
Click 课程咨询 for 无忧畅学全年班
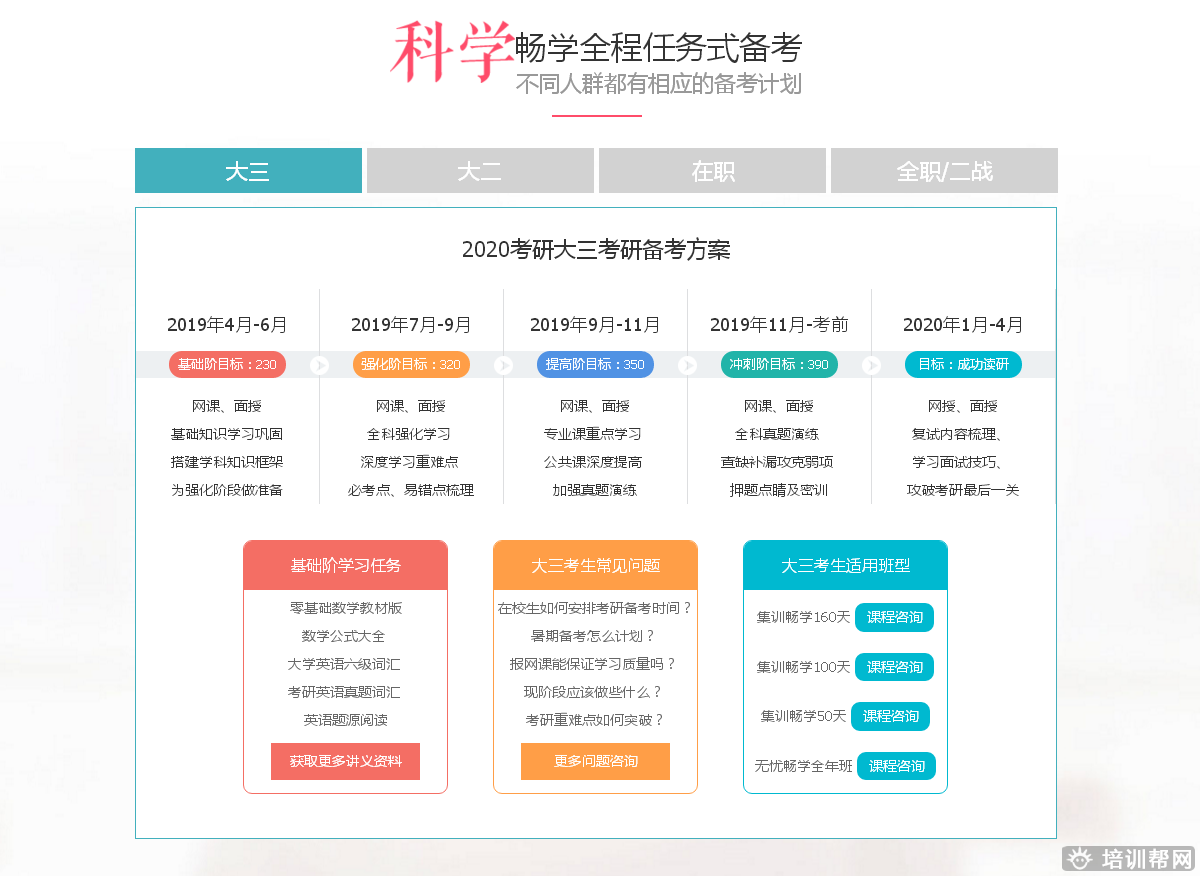pos(897,766)
